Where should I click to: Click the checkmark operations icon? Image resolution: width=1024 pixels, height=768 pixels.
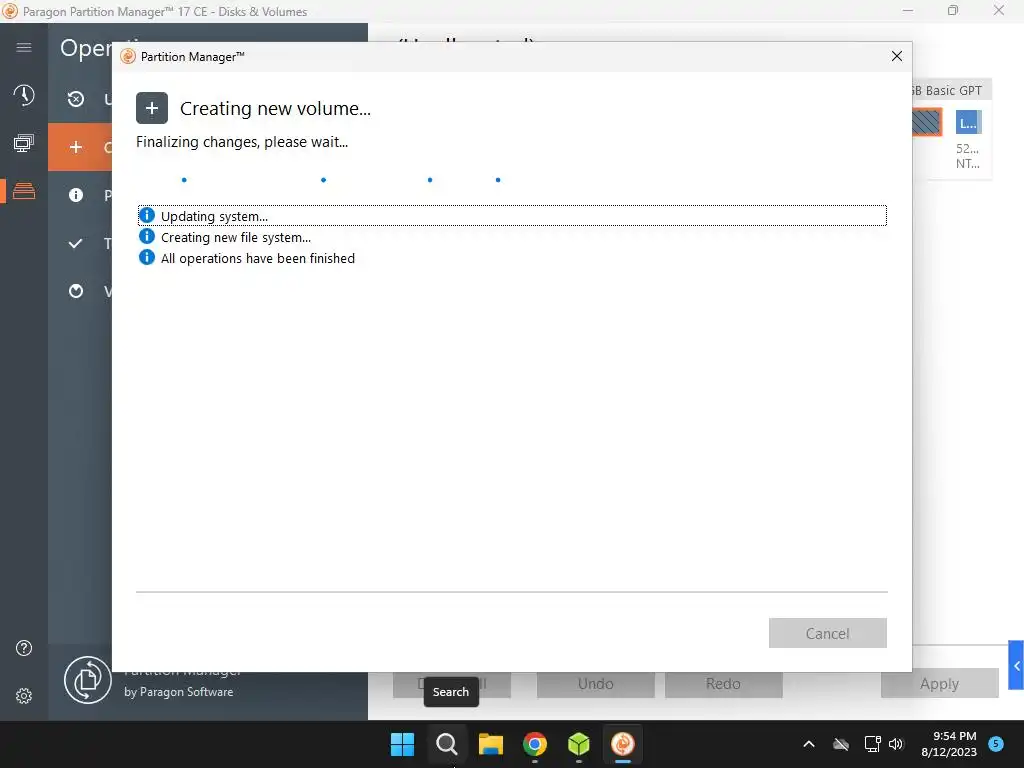(76, 243)
